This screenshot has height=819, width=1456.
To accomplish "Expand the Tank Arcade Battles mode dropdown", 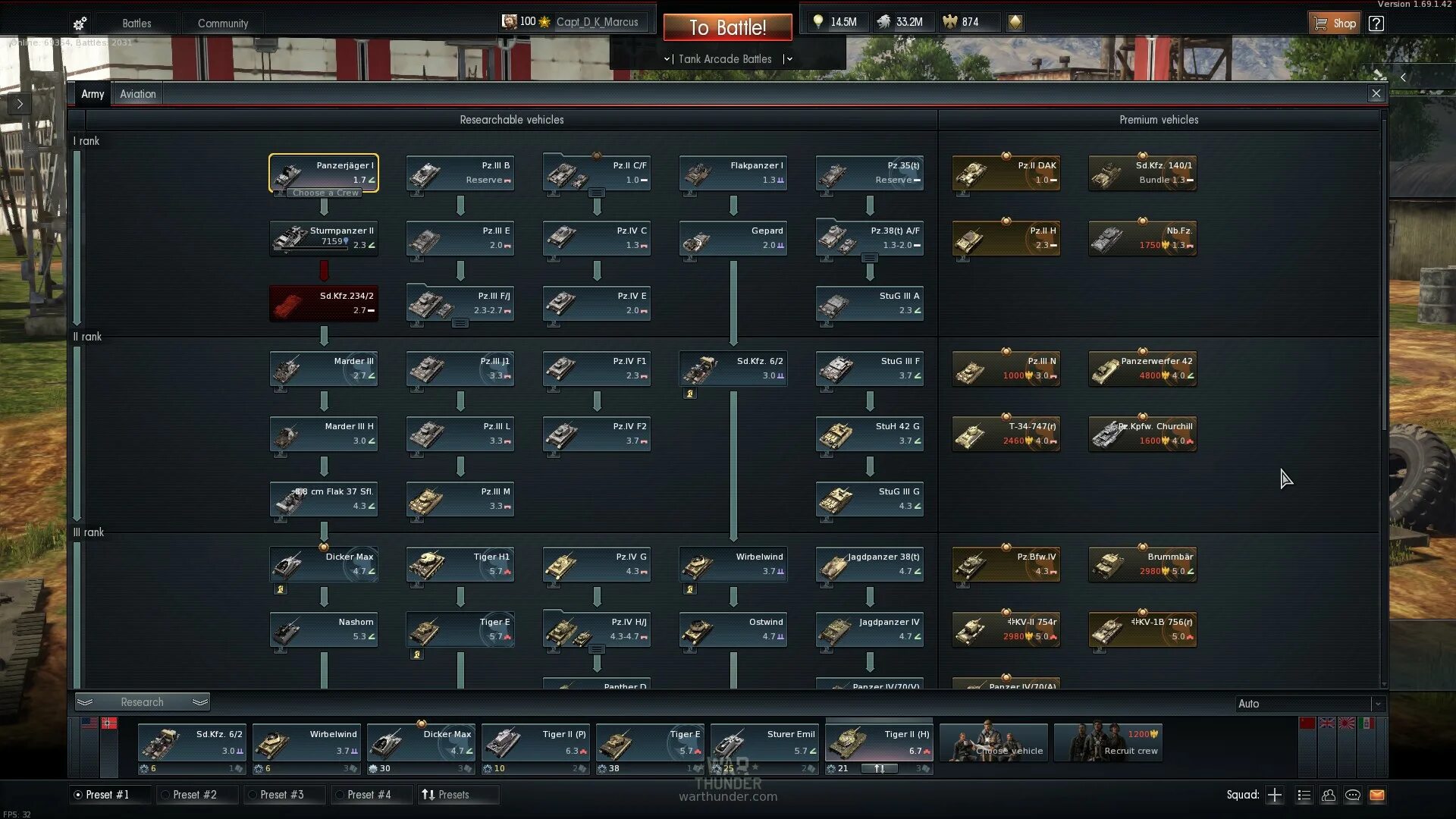I will pyautogui.click(x=789, y=58).
